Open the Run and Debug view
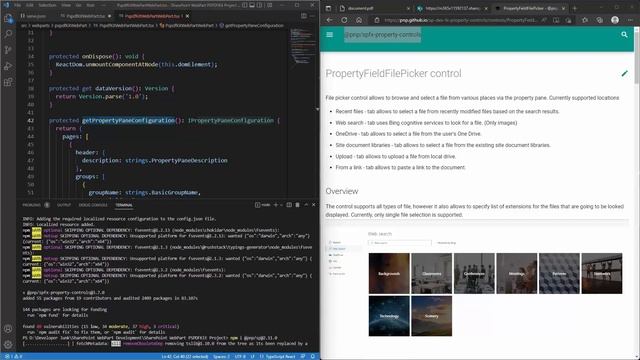Image resolution: width=640 pixels, height=360 pixels. pyautogui.click(x=8, y=66)
